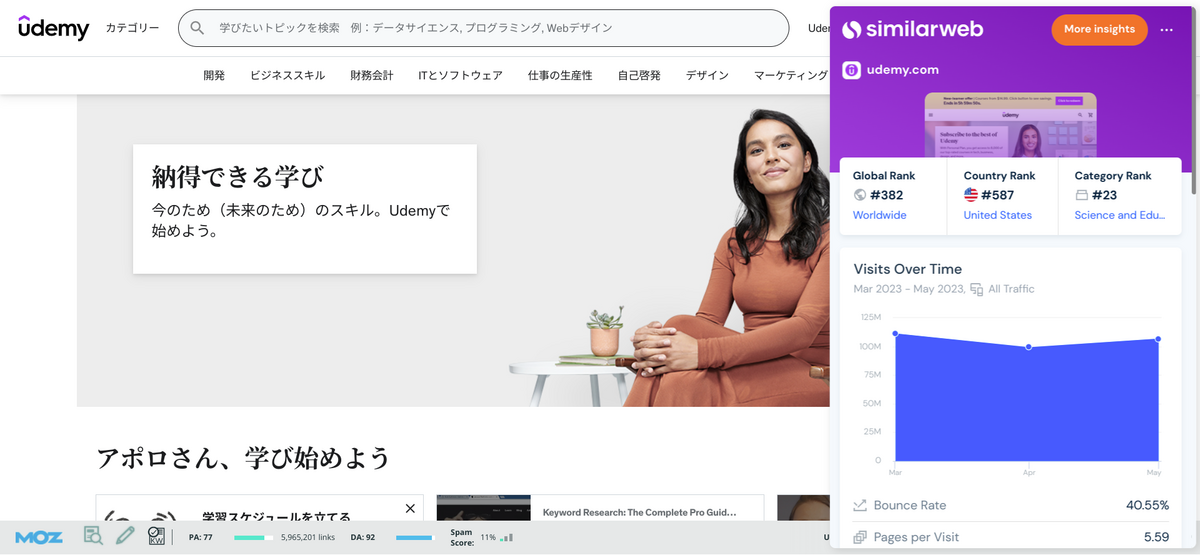Open the Science and Edu... category link
Viewport: 1200px width, 555px height.
[1122, 215]
